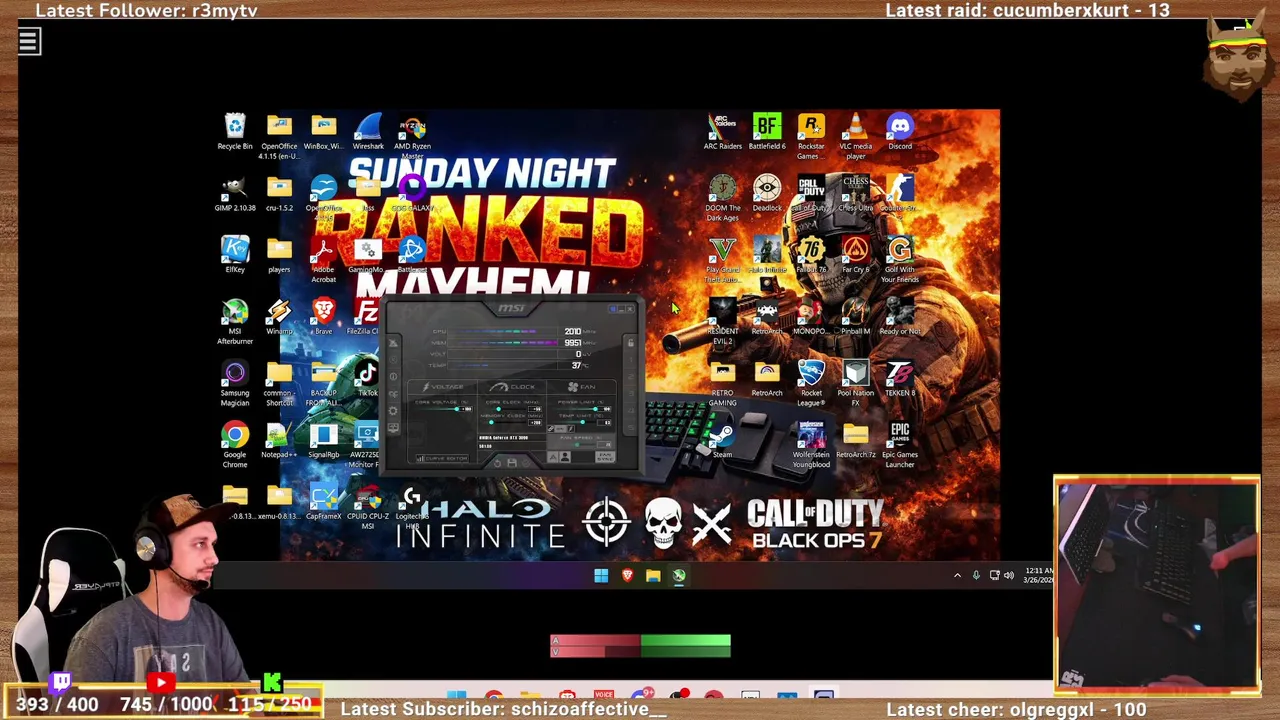This screenshot has height=720, width=1280.
Task: Show hidden system tray icons
Action: tap(957, 575)
